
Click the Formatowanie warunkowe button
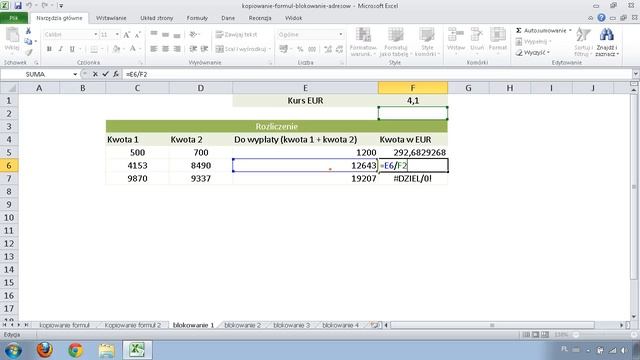pyautogui.click(x=363, y=42)
